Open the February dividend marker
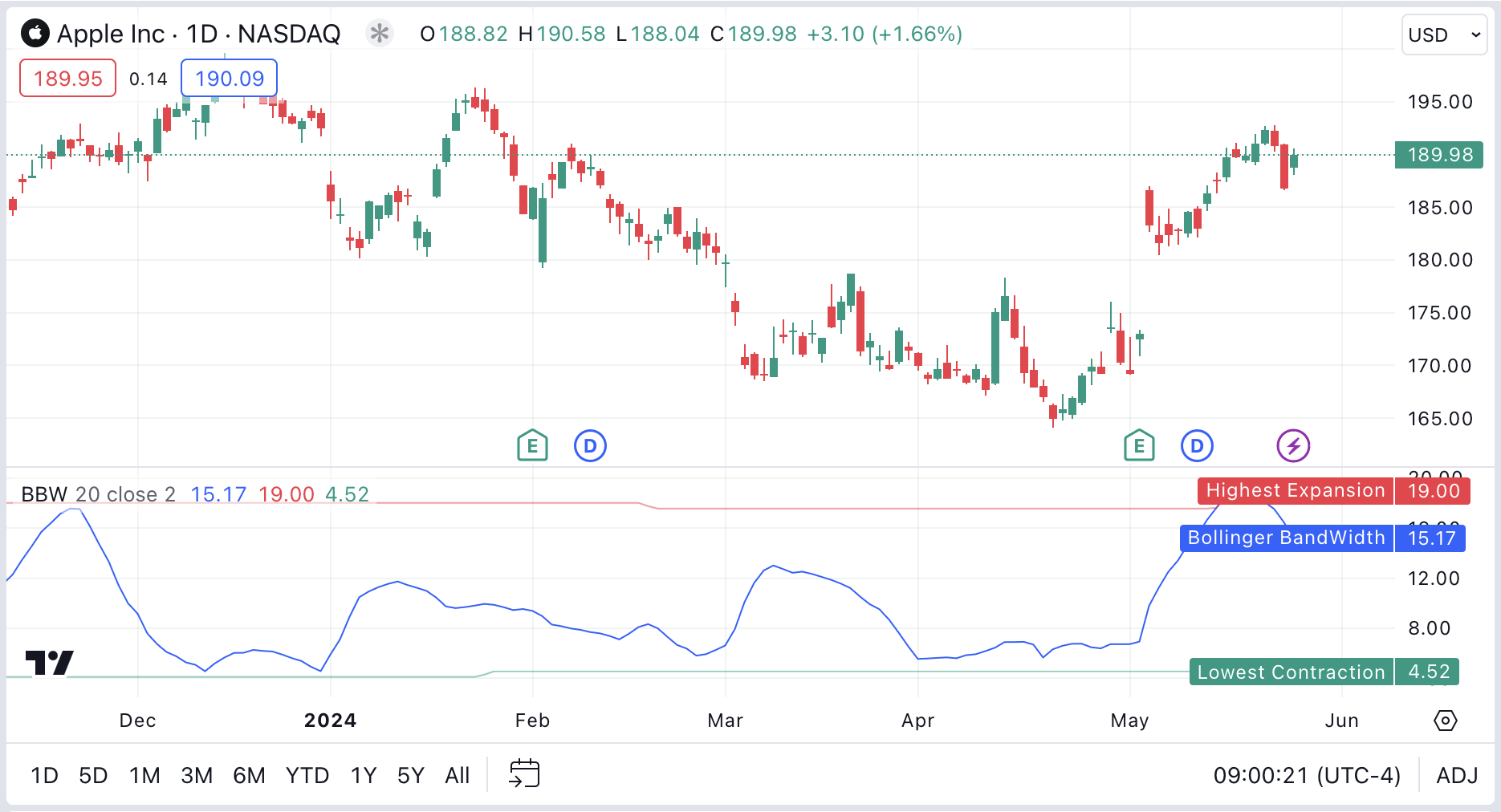The width and height of the screenshot is (1501, 812). 590,445
